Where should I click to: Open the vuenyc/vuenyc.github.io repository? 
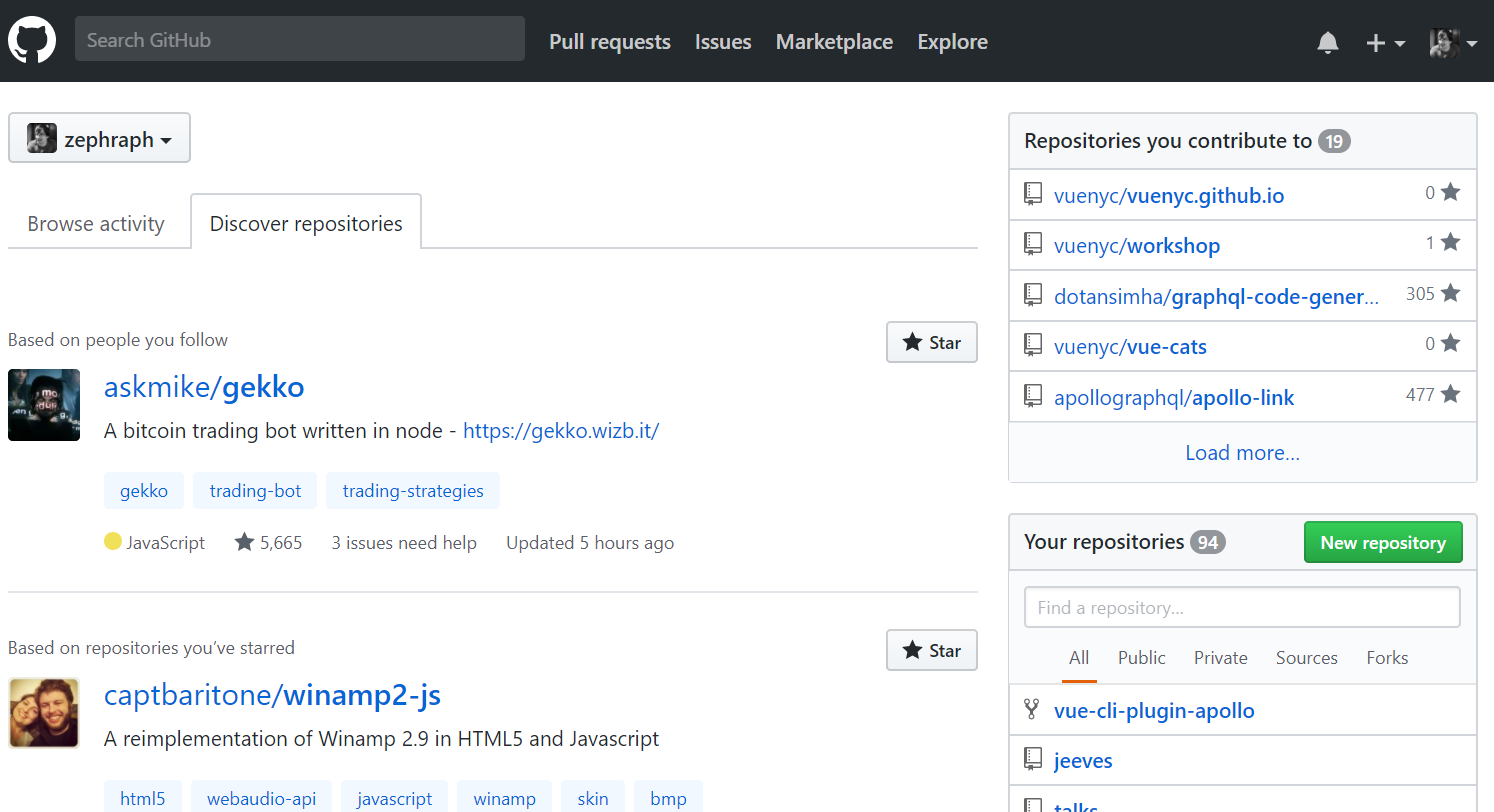tap(1169, 195)
